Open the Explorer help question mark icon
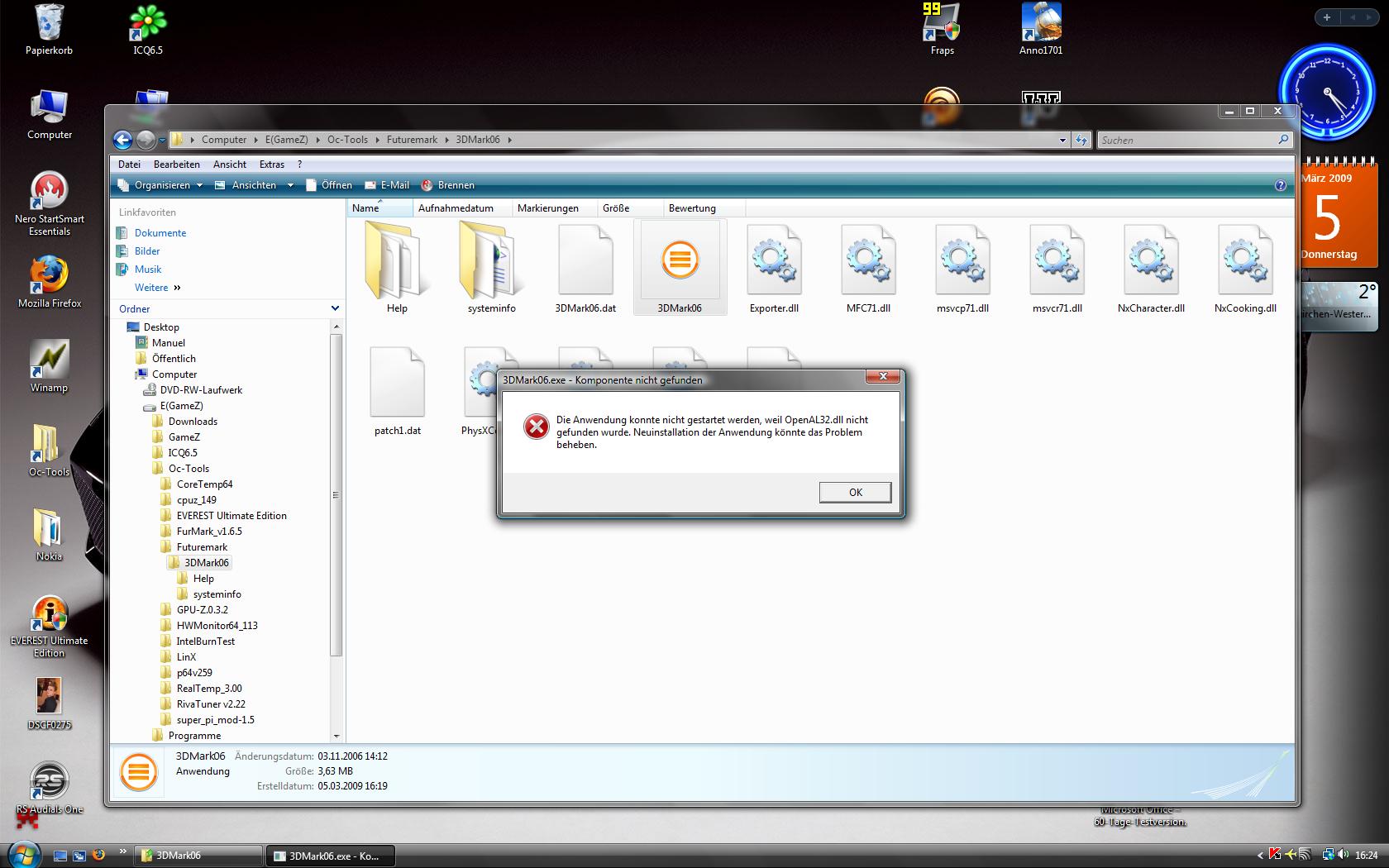 (x=1280, y=185)
